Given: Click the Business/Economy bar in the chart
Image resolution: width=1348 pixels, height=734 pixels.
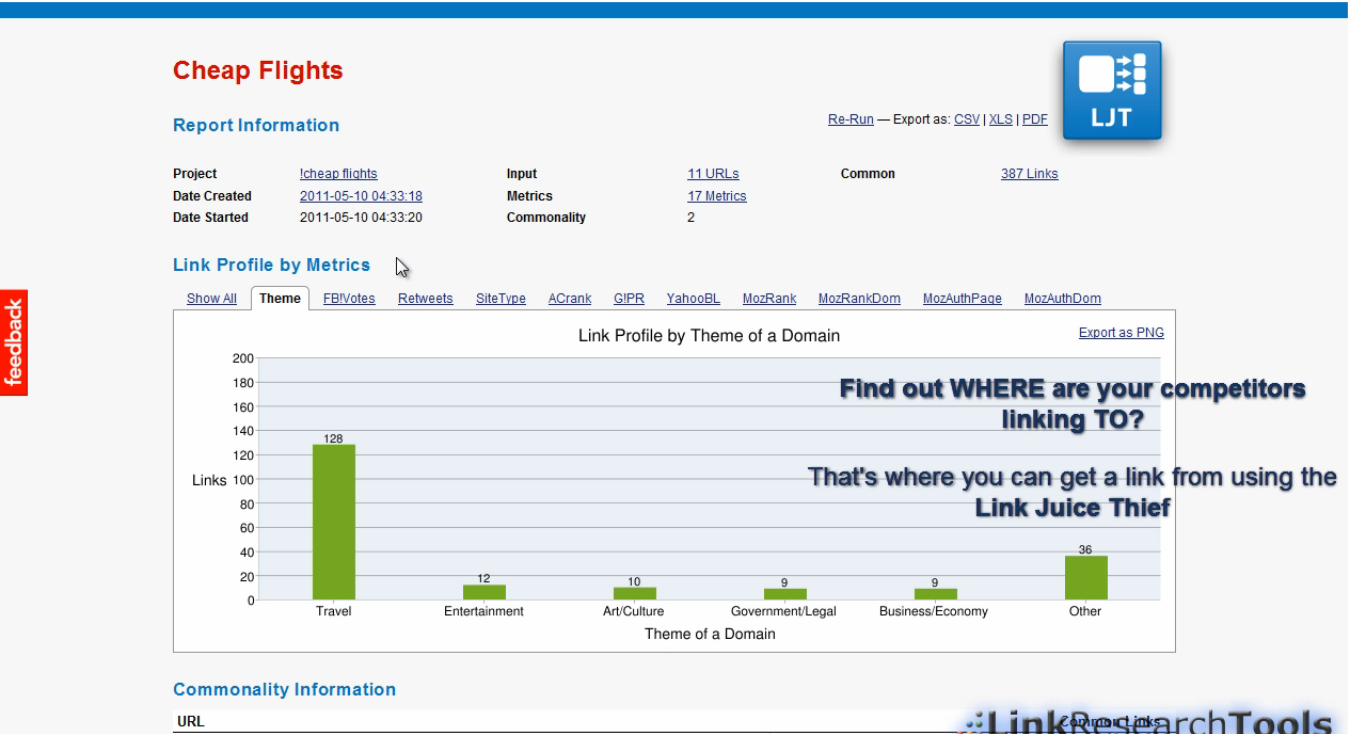Looking at the screenshot, I should 935,594.
